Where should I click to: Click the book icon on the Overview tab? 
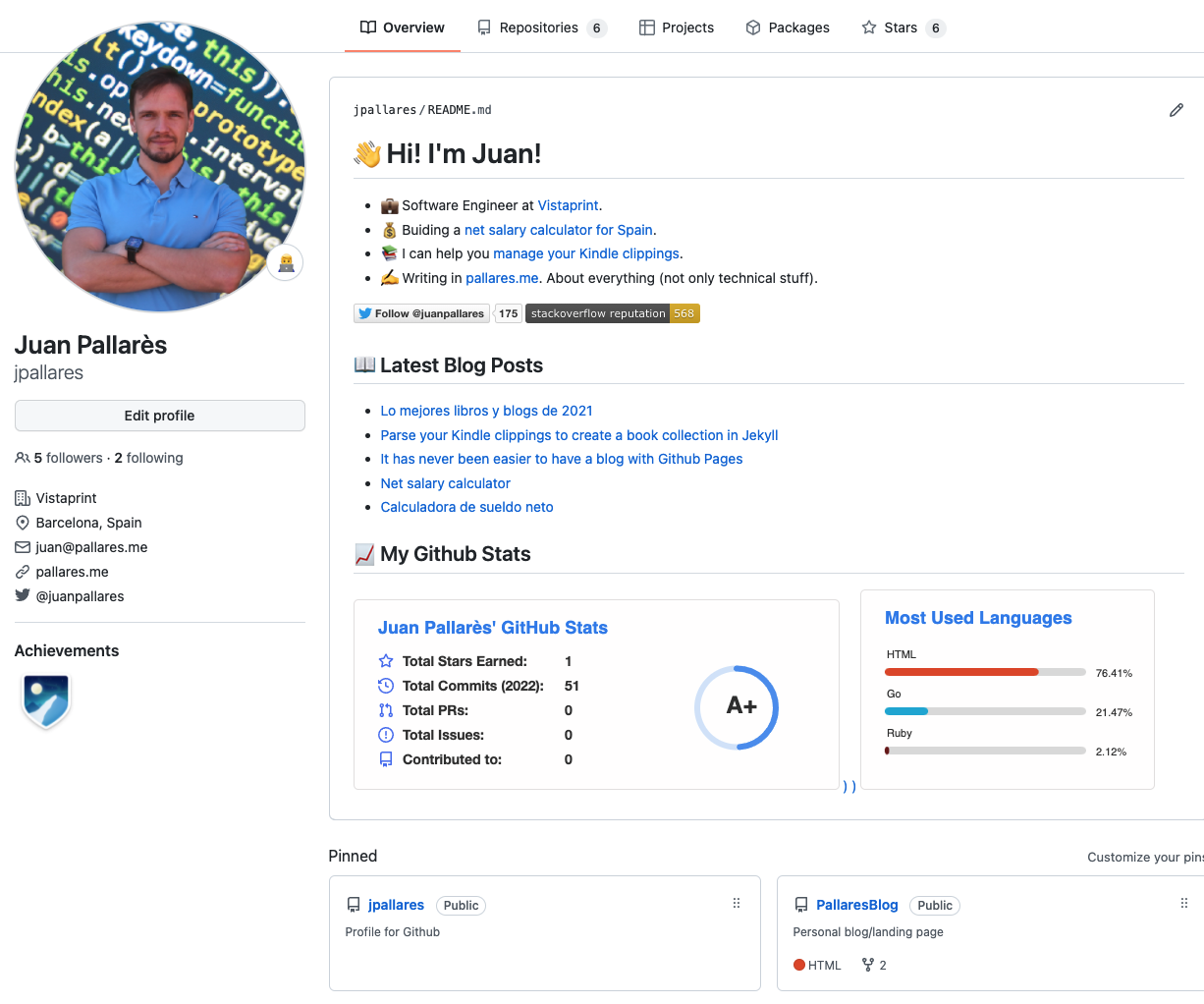click(x=368, y=28)
